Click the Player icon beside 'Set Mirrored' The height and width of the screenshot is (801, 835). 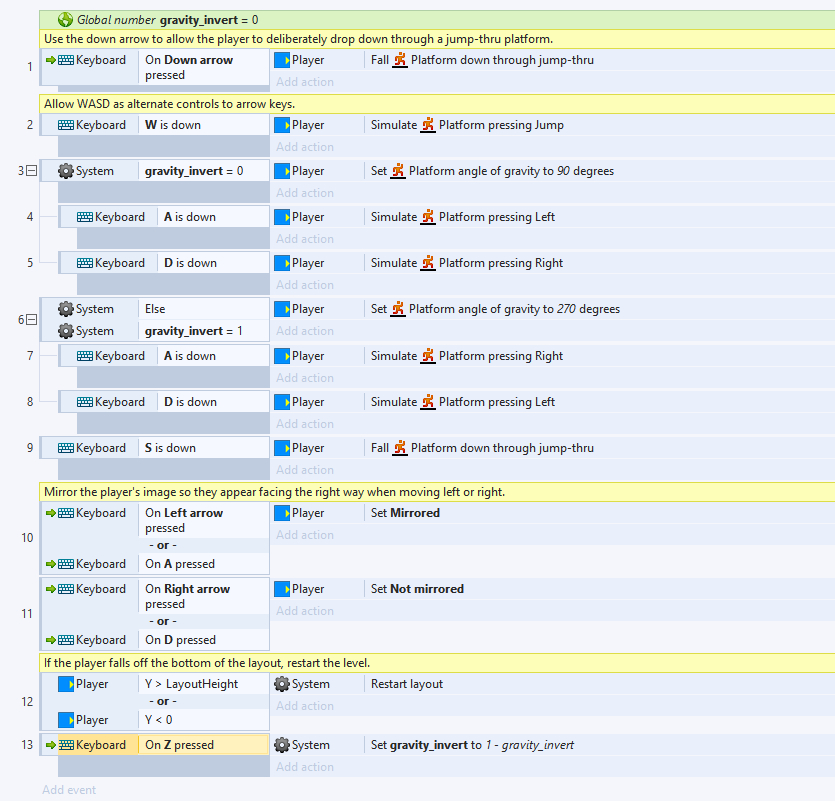click(x=282, y=513)
